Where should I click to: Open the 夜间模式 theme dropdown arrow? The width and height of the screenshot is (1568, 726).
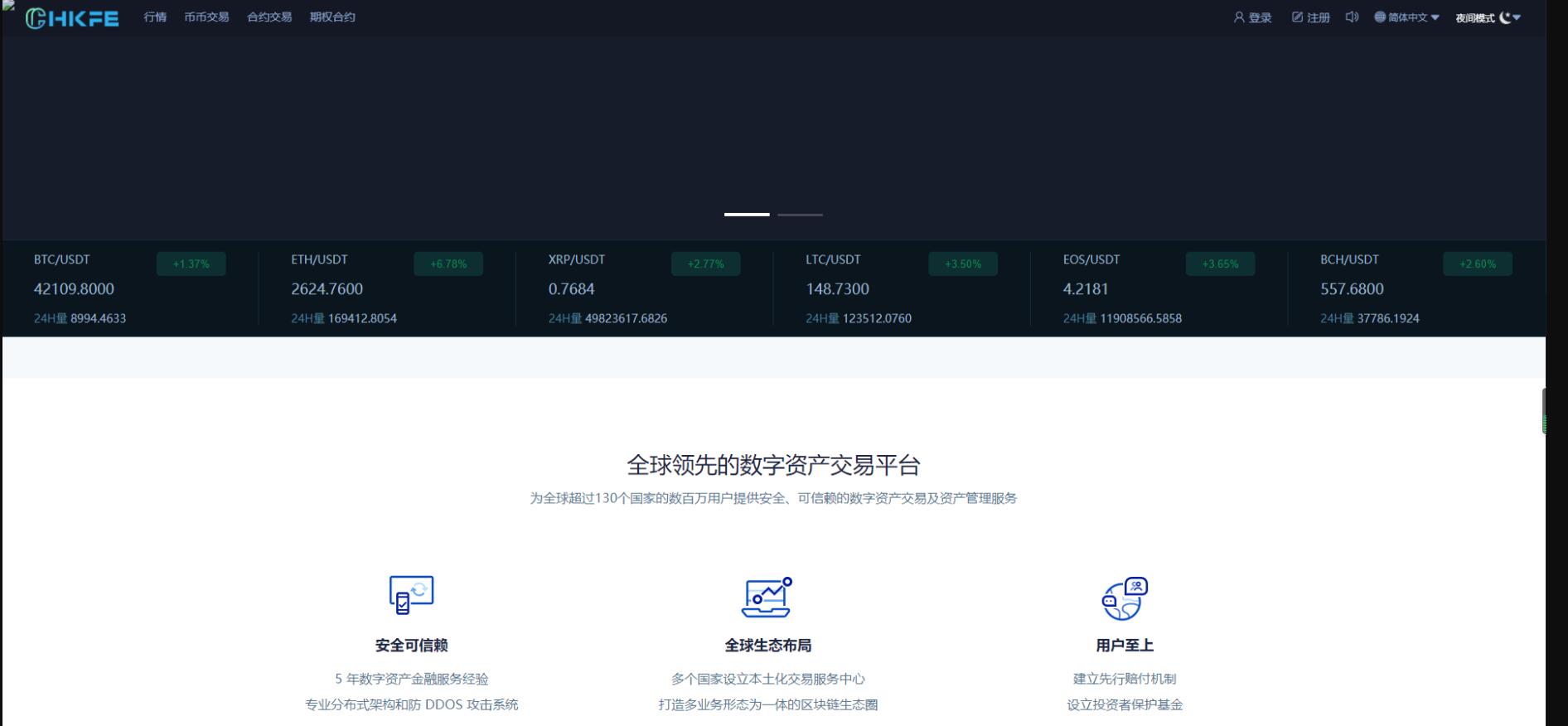tap(1517, 17)
